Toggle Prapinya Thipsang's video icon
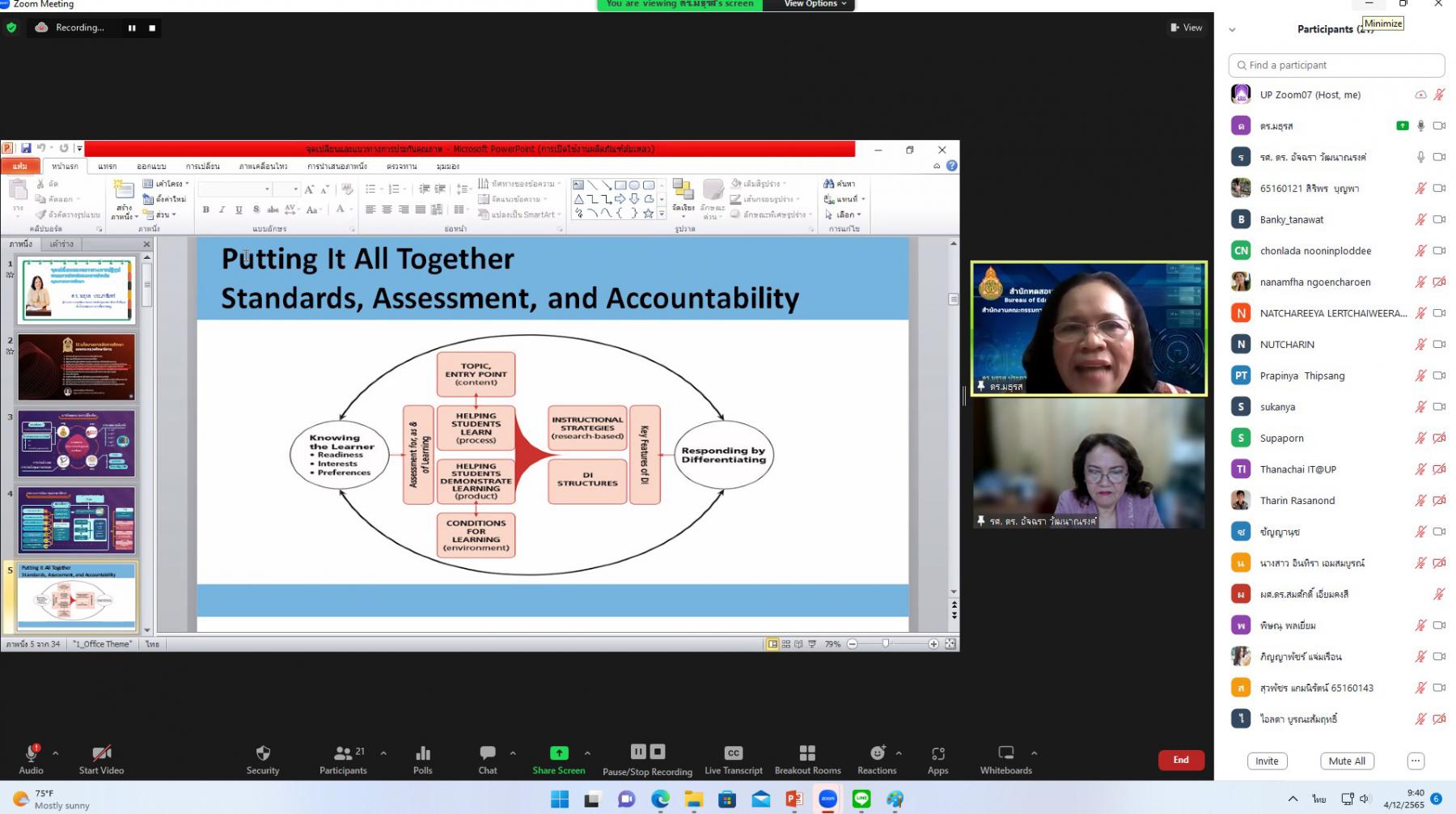Viewport: 1456px width, 814px height. point(1439,375)
